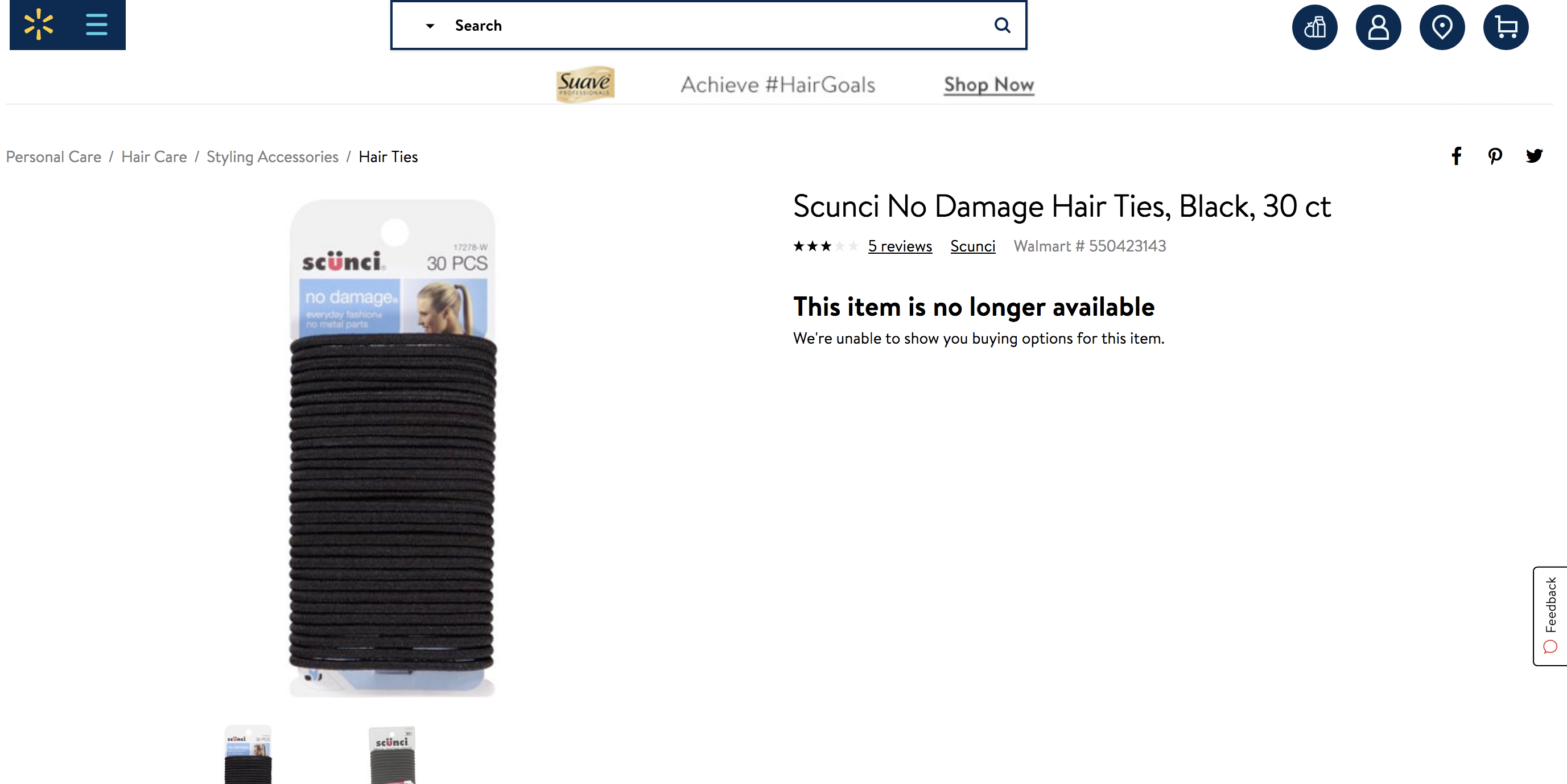
Task: Click the Walmart spark logo
Action: tap(38, 24)
